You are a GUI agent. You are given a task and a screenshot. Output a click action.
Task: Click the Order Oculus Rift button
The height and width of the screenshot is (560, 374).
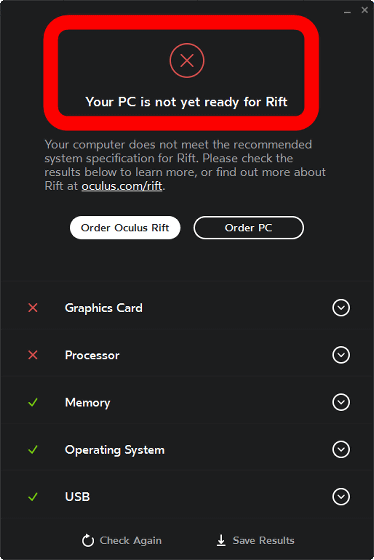pyautogui.click(x=125, y=228)
